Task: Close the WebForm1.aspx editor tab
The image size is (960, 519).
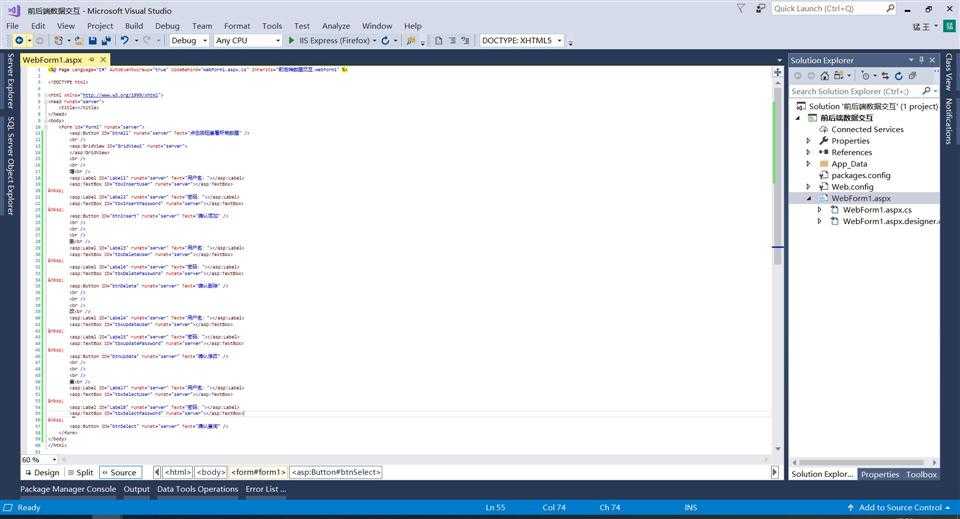Action: [103, 59]
